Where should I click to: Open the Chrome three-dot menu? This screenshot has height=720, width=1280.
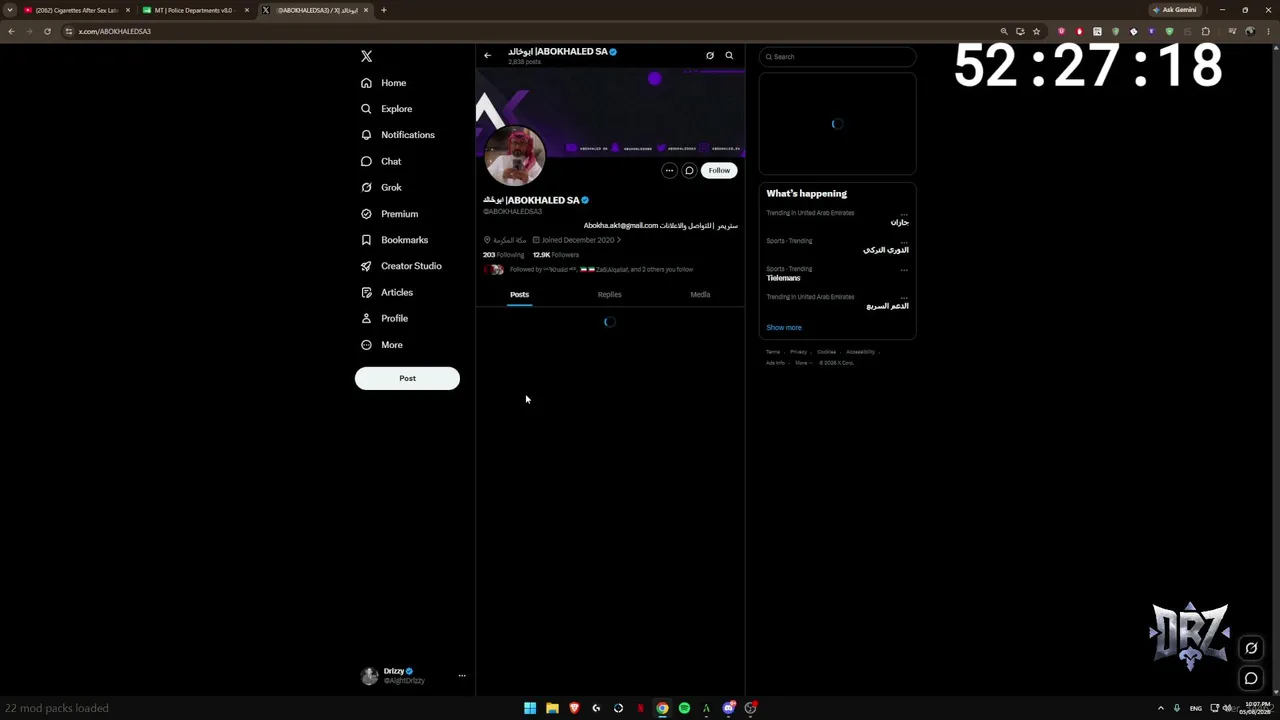pyautogui.click(x=1270, y=31)
